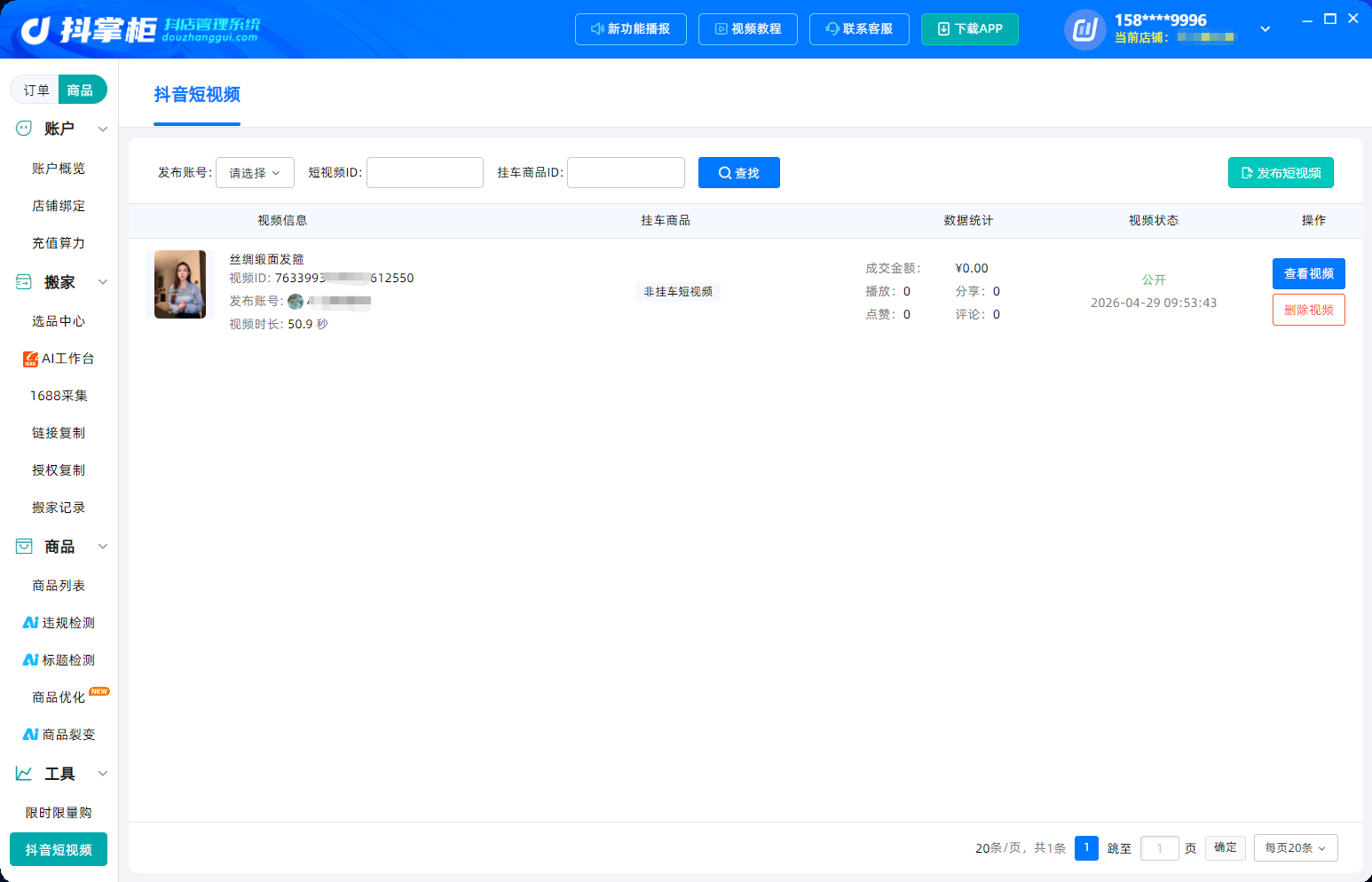The width and height of the screenshot is (1372, 882).
Task: Click the 数据统计 column header
Action: pos(968,220)
